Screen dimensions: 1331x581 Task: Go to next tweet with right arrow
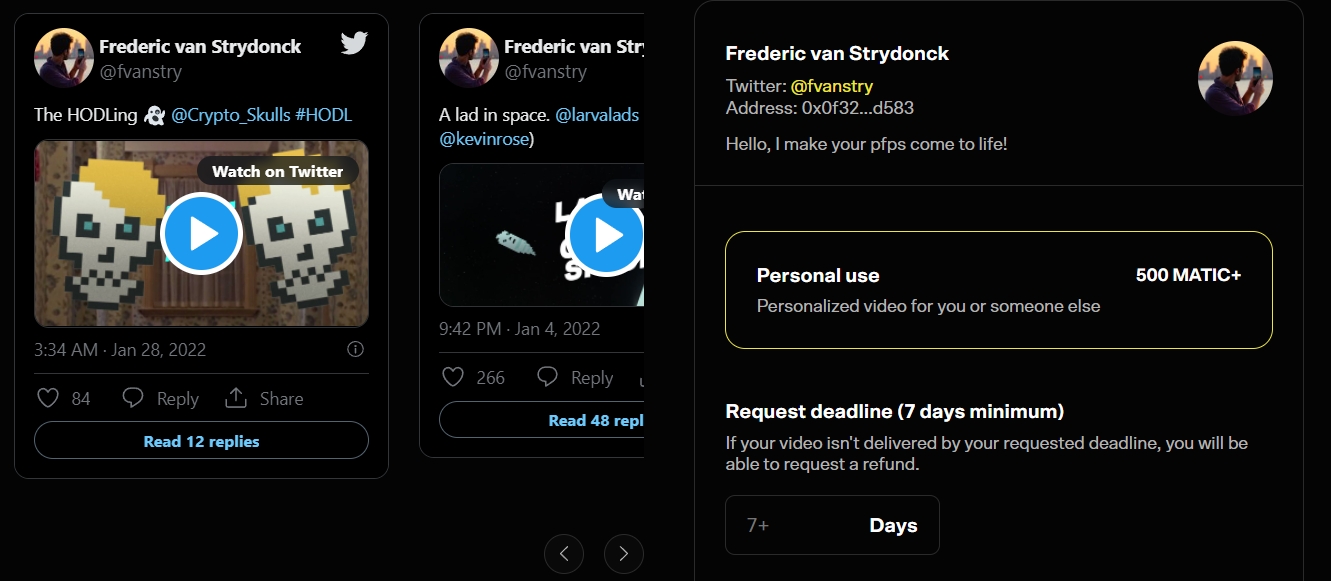(x=624, y=553)
